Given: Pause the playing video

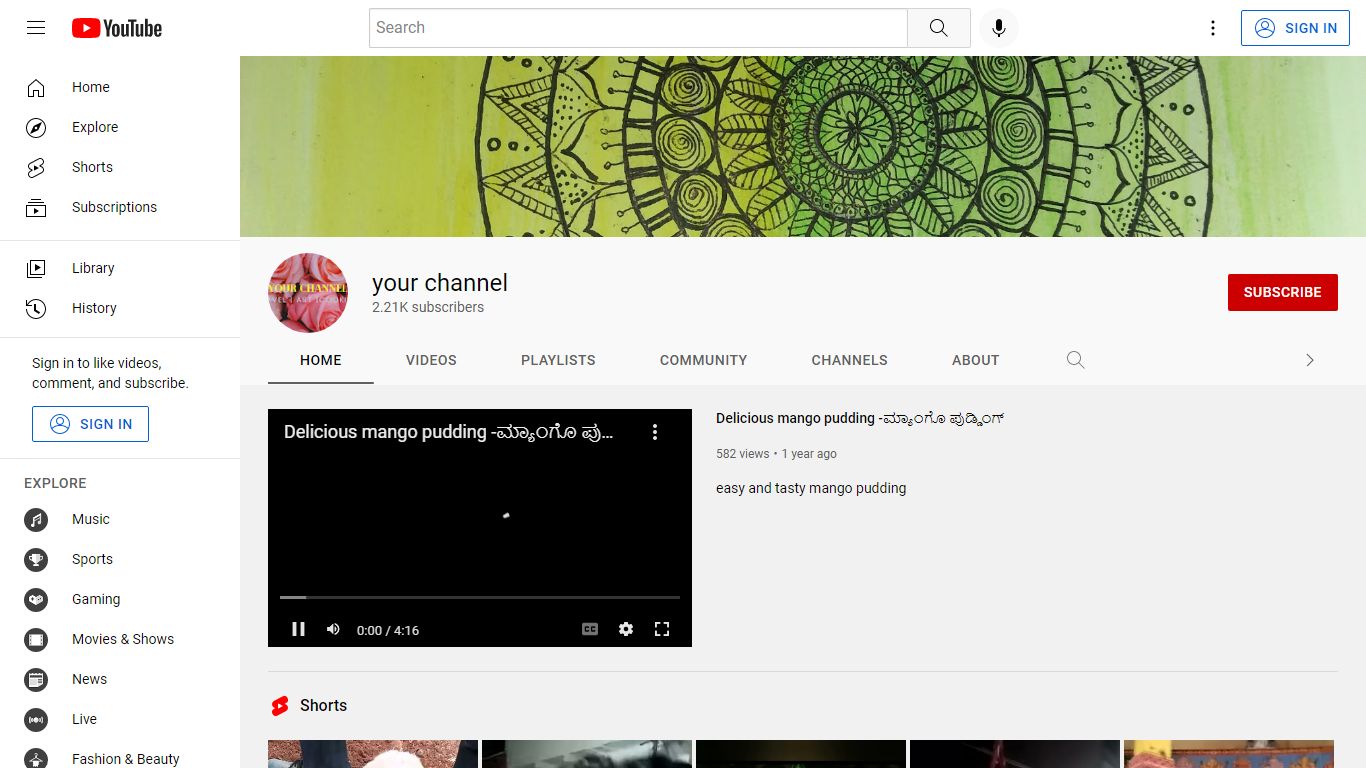Looking at the screenshot, I should [298, 629].
